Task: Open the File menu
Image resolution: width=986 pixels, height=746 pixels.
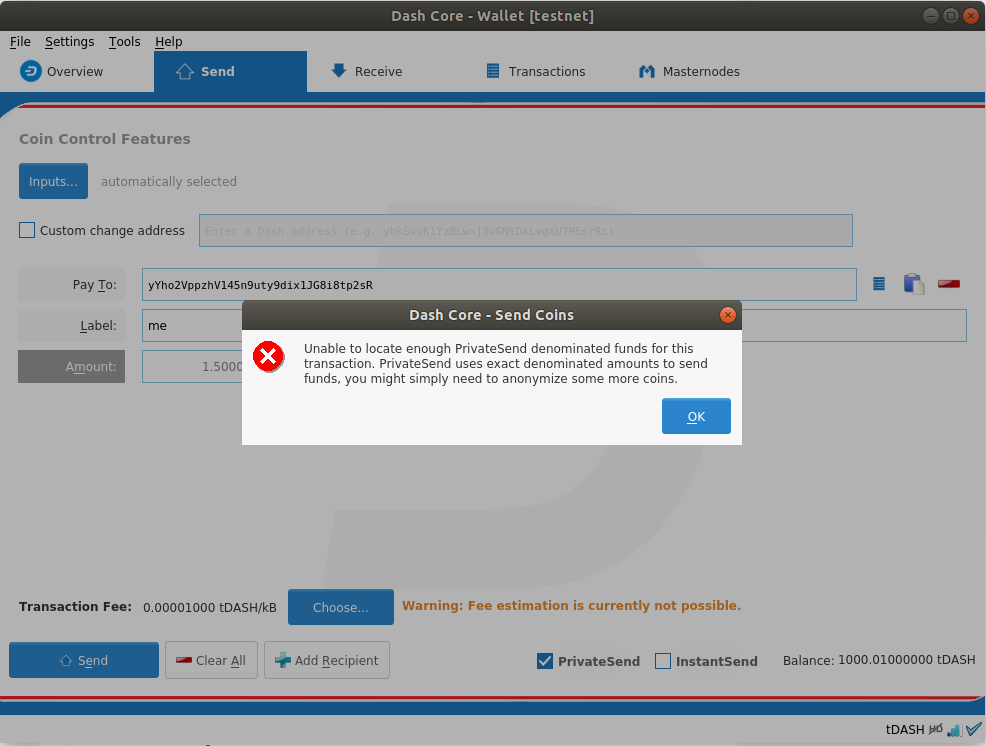Action: click(20, 42)
